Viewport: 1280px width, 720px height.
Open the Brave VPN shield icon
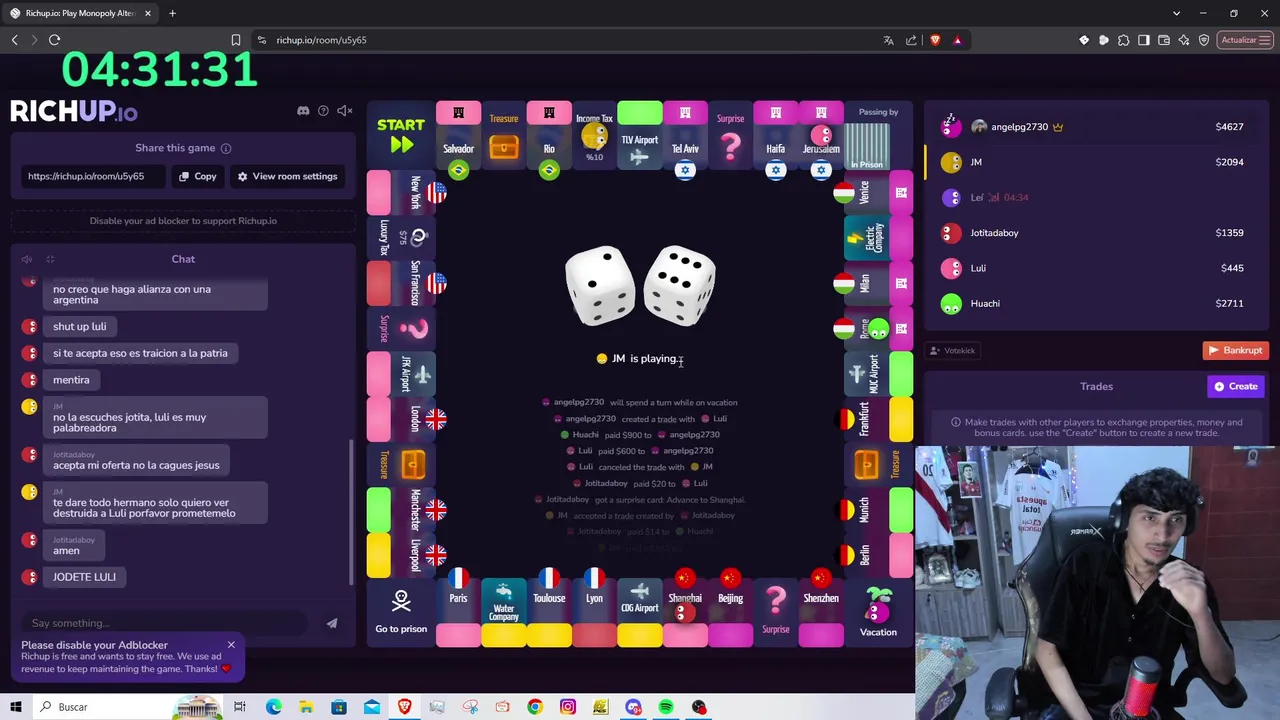1204,40
